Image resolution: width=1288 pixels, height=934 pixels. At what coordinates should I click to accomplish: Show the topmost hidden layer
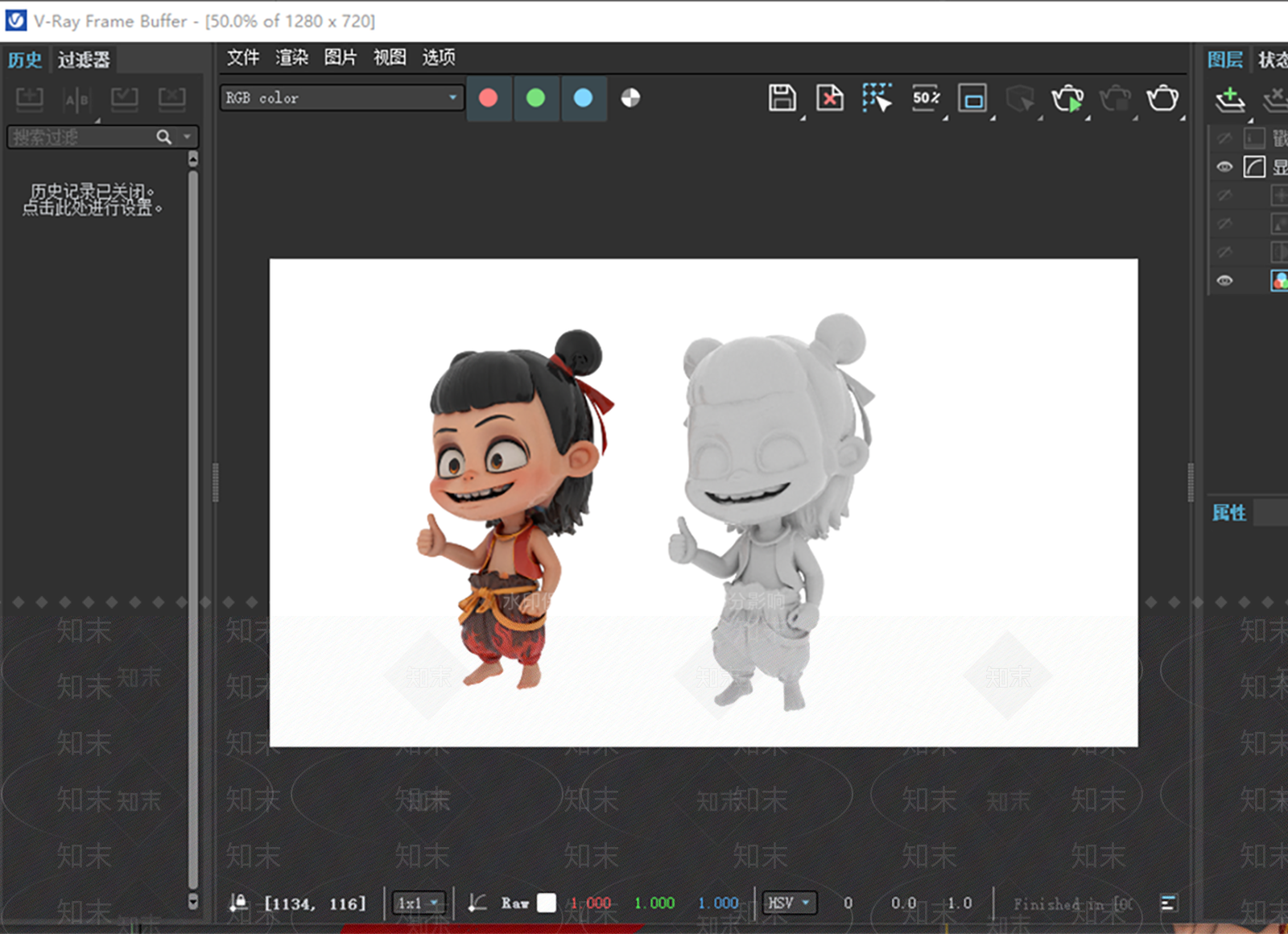tap(1224, 138)
